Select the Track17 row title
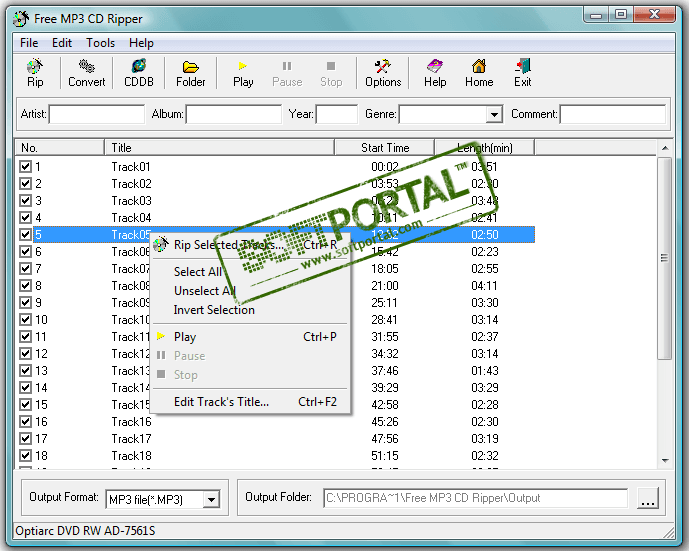The width and height of the screenshot is (689, 551). click(131, 439)
